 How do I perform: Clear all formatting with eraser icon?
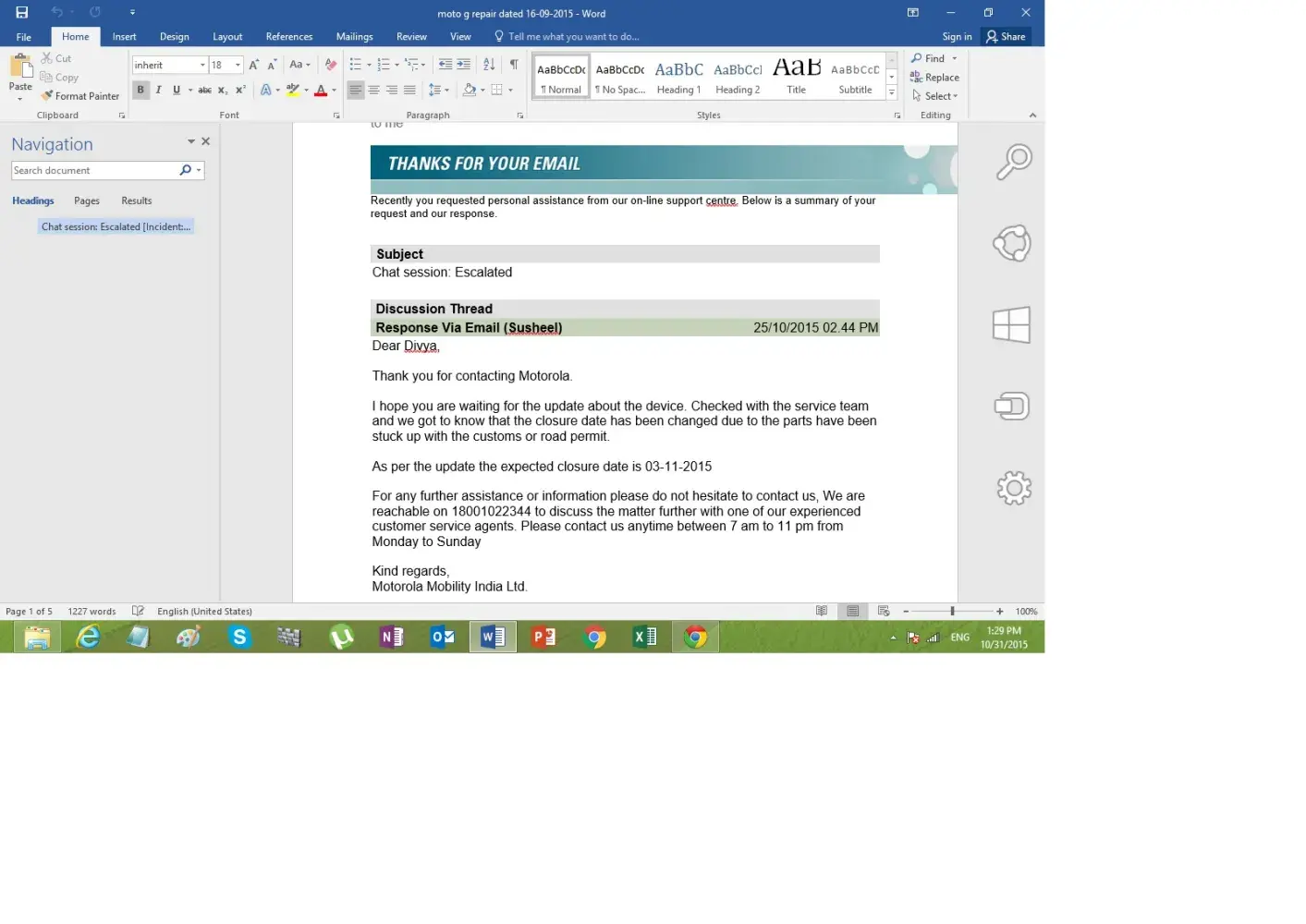click(331, 65)
